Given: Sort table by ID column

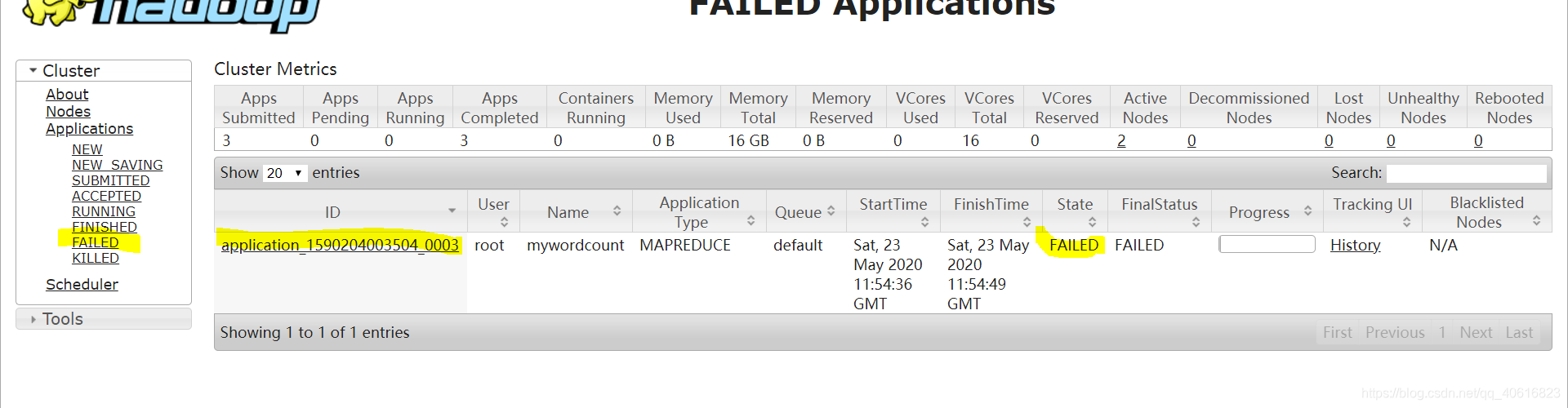Looking at the screenshot, I should coord(341,212).
